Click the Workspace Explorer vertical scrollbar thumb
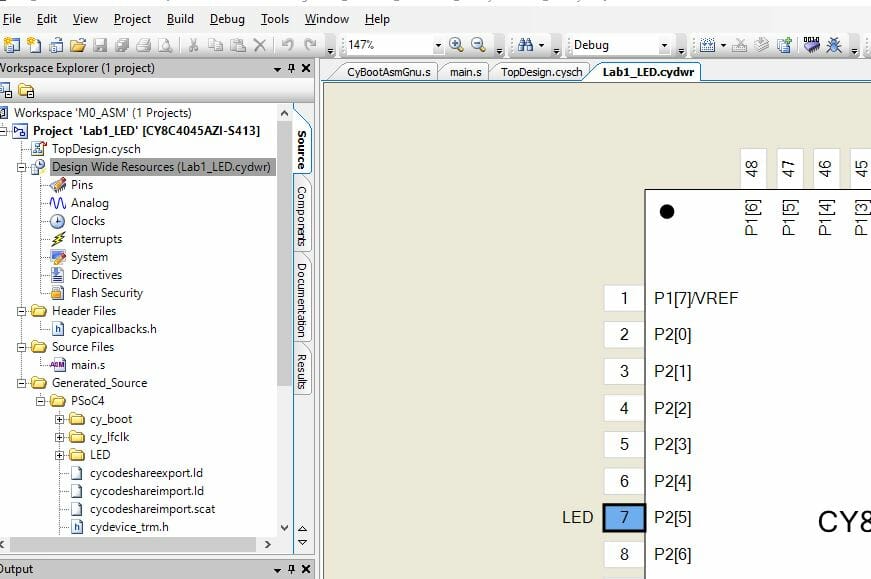 284,254
